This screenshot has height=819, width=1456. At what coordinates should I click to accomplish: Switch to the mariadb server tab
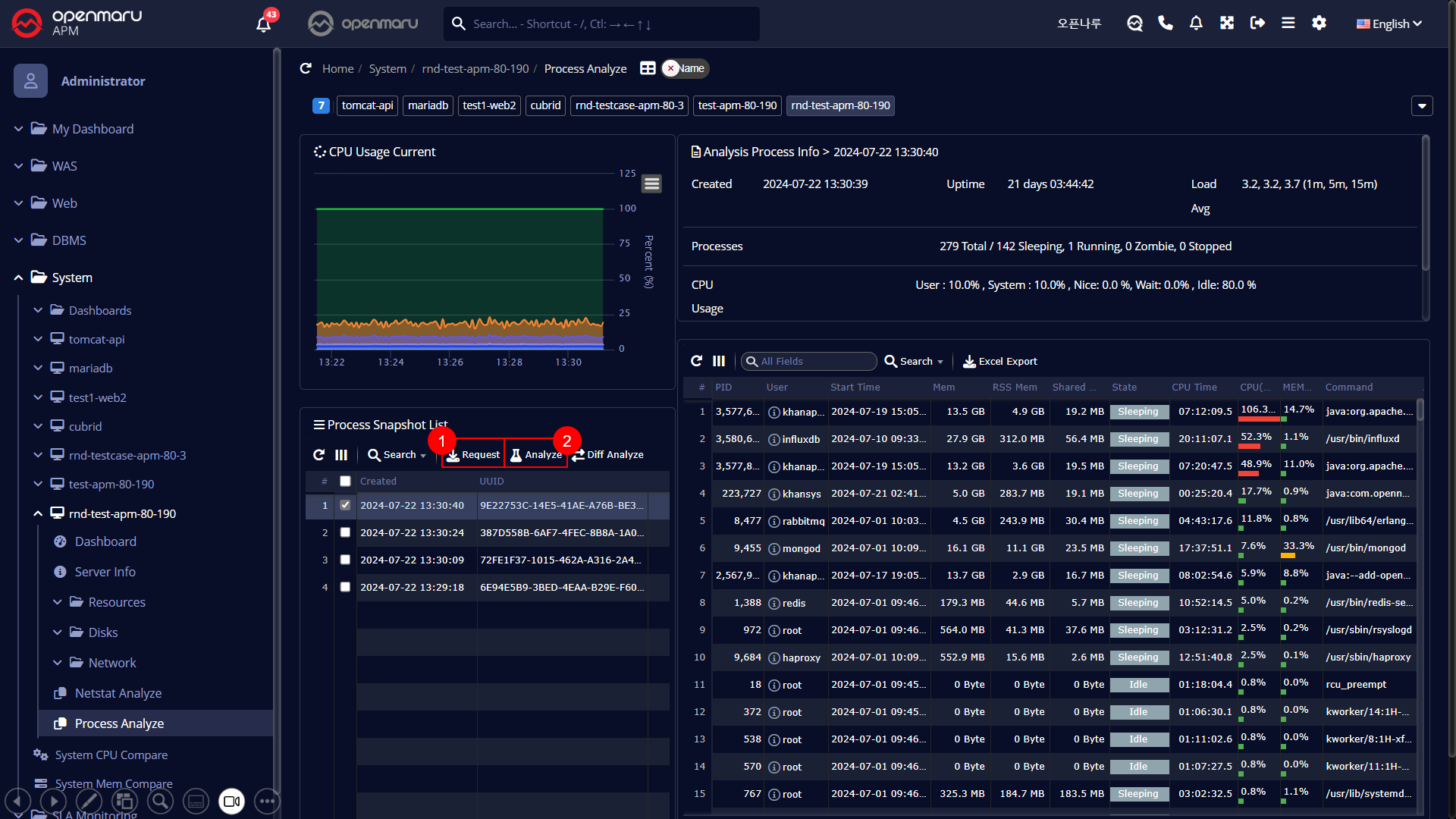[x=428, y=105]
